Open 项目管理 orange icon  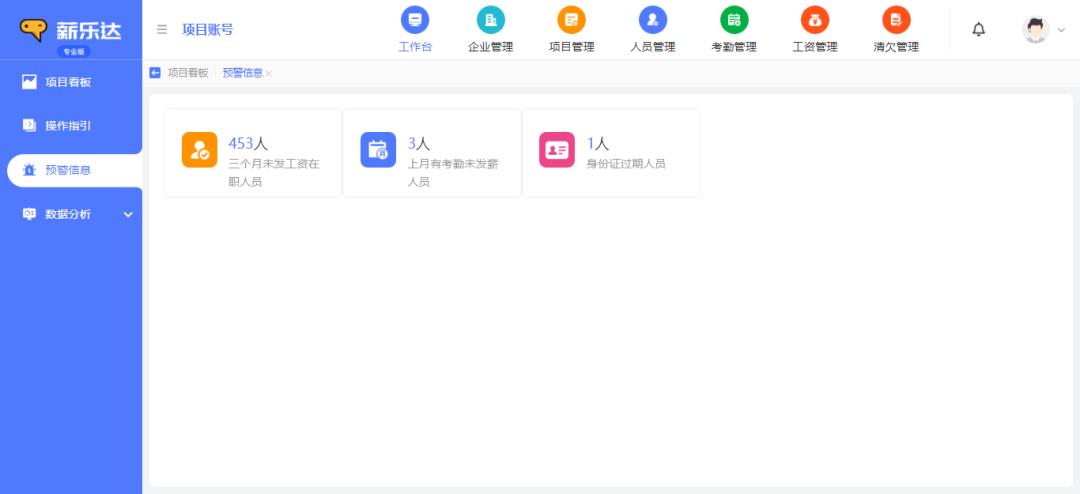point(571,19)
